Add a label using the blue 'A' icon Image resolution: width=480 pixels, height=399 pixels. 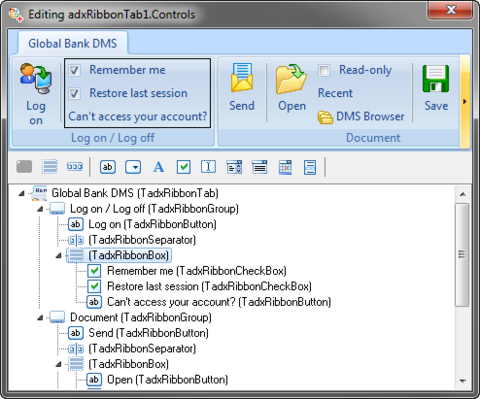(x=159, y=167)
